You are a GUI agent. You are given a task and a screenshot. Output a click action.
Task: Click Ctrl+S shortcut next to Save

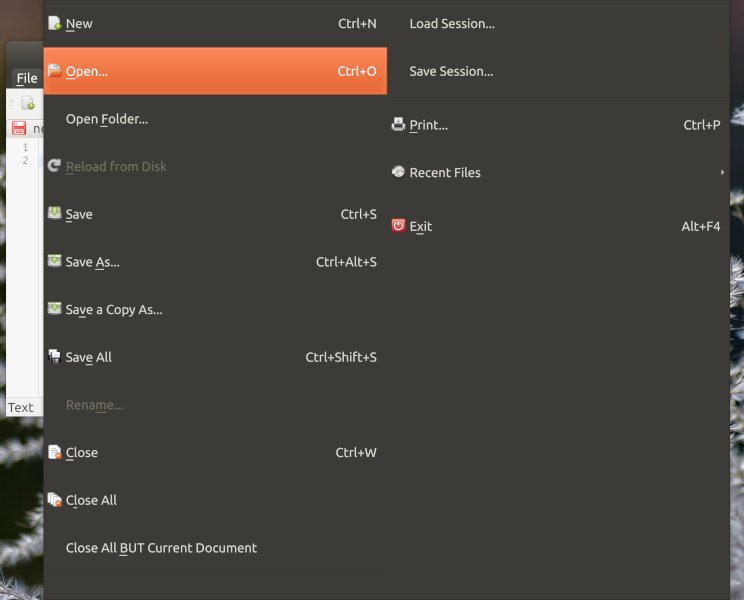[x=359, y=214]
